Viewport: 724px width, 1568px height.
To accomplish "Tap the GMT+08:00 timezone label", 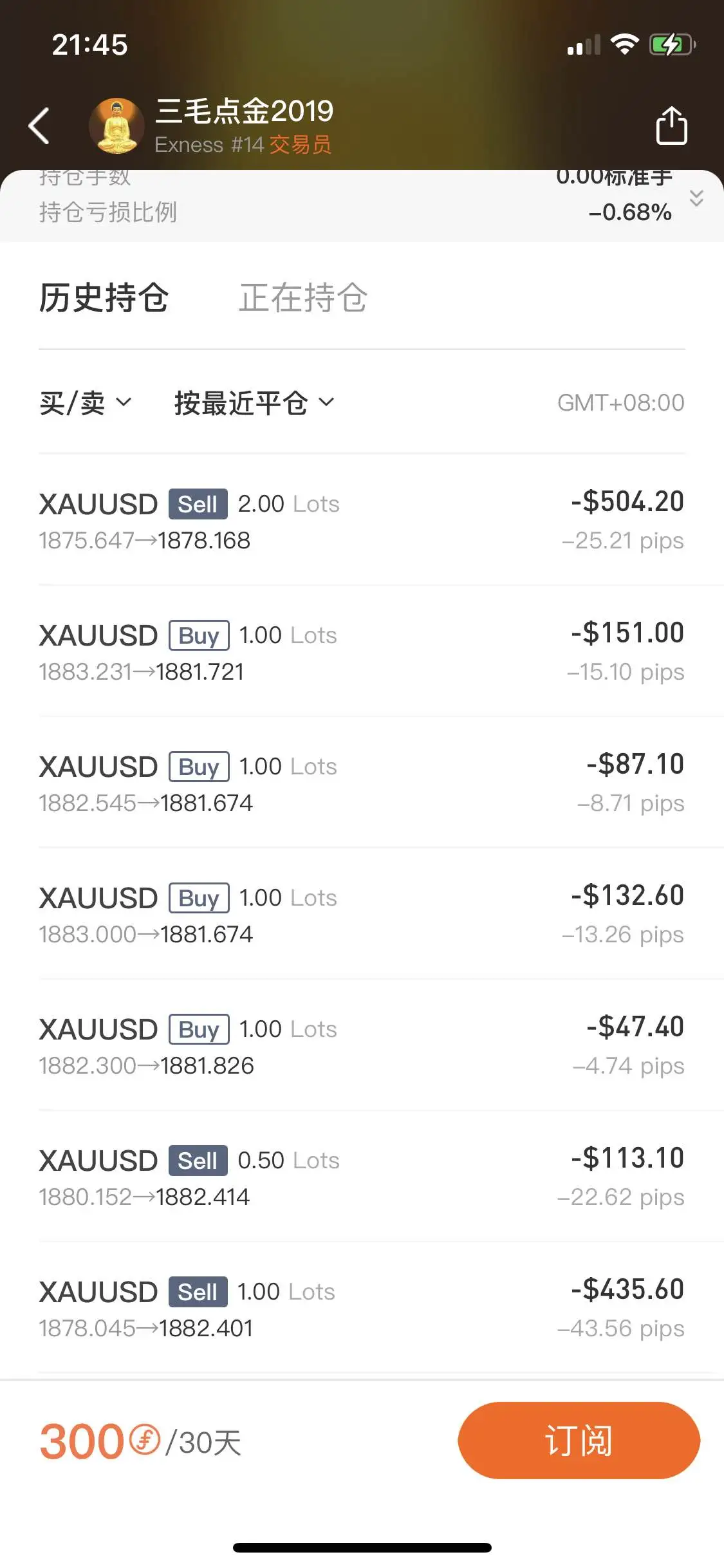I will coord(620,403).
